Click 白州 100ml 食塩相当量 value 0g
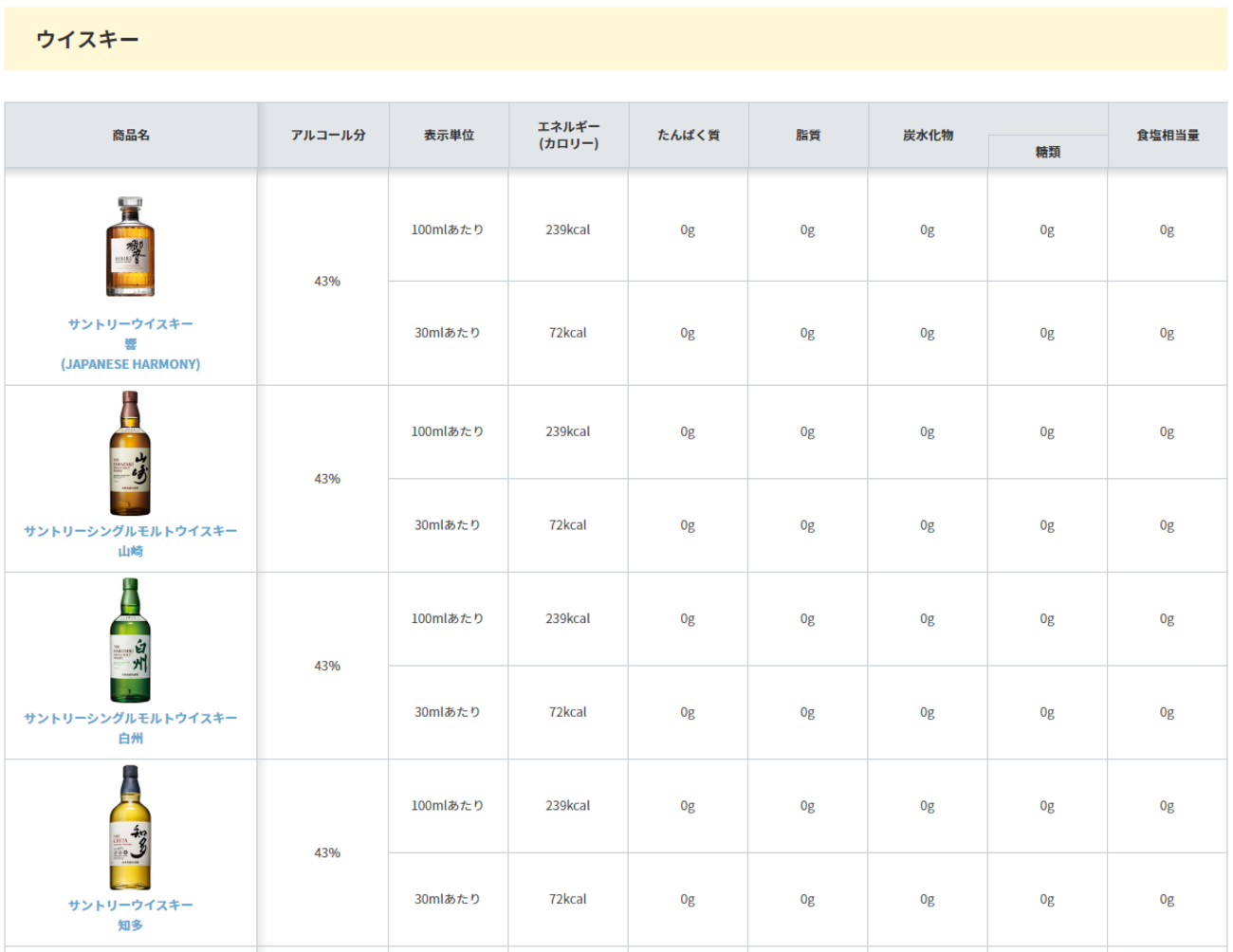1233x952 pixels. [x=1167, y=619]
